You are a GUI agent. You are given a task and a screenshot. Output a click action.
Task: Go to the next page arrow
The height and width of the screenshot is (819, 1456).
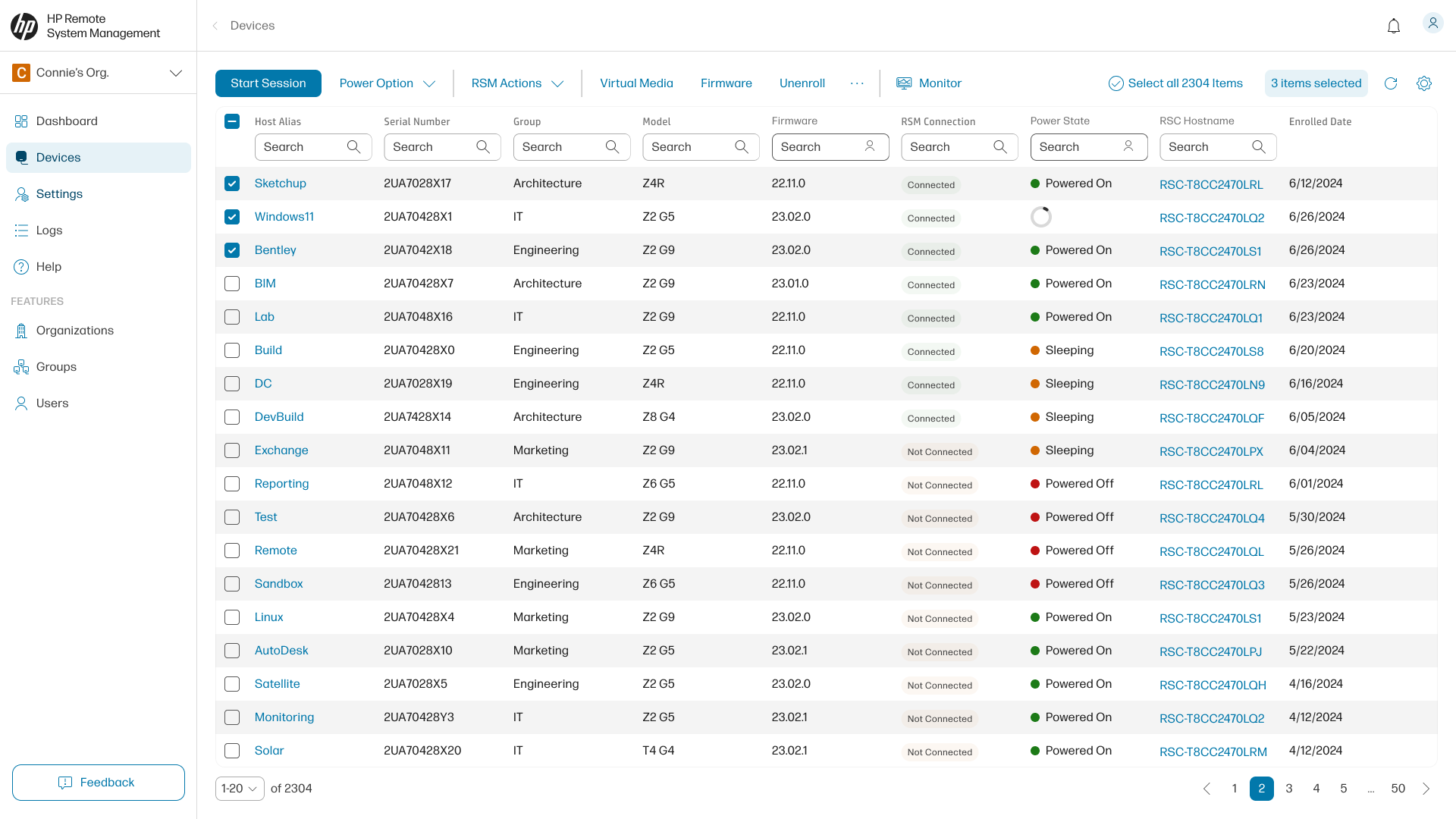pos(1426,789)
